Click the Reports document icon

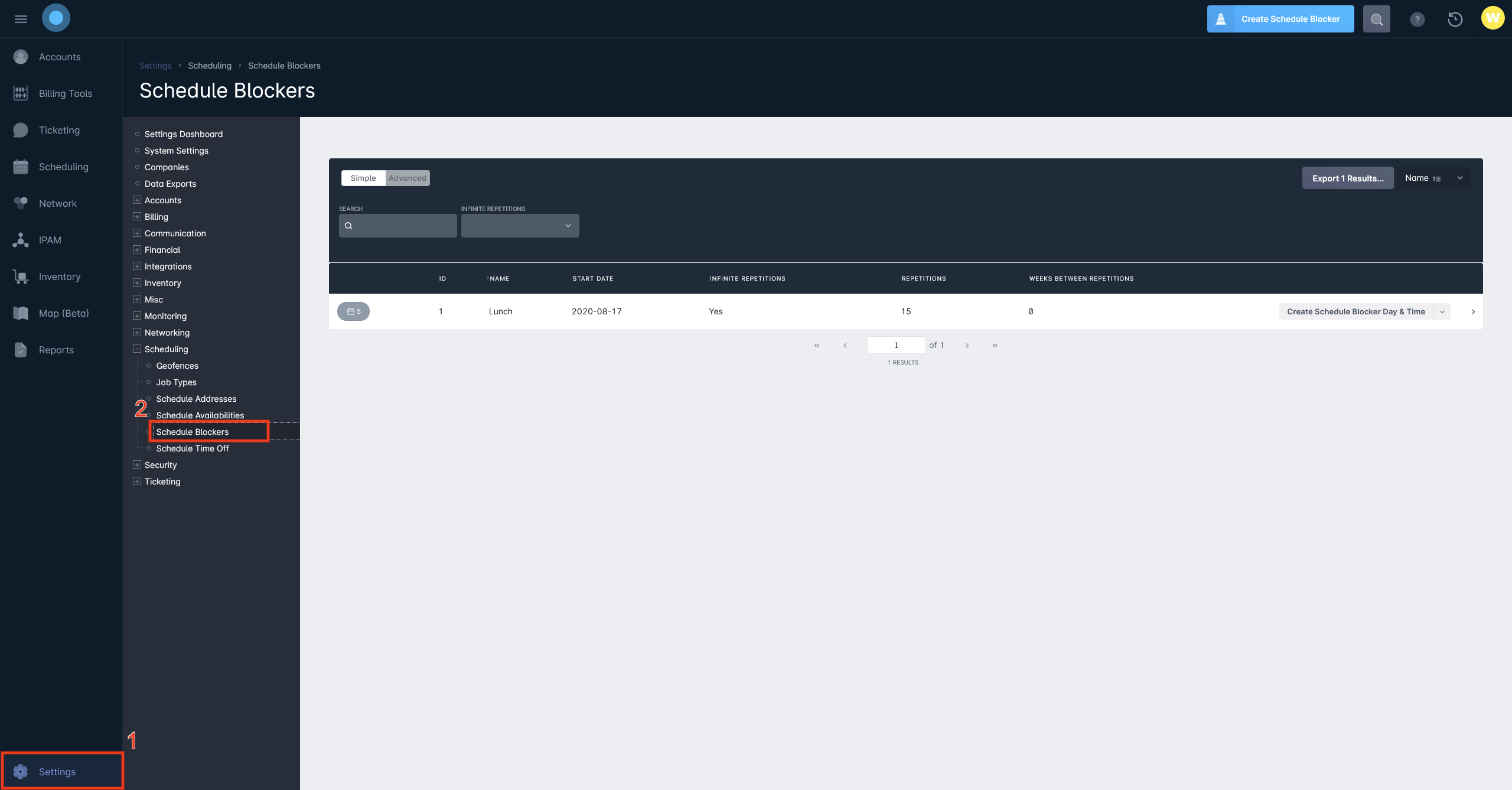(21, 350)
